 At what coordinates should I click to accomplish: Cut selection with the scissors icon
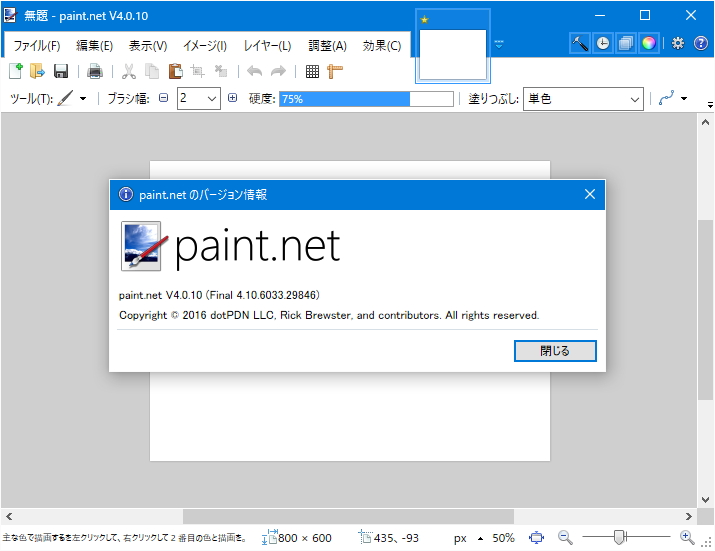click(x=129, y=71)
